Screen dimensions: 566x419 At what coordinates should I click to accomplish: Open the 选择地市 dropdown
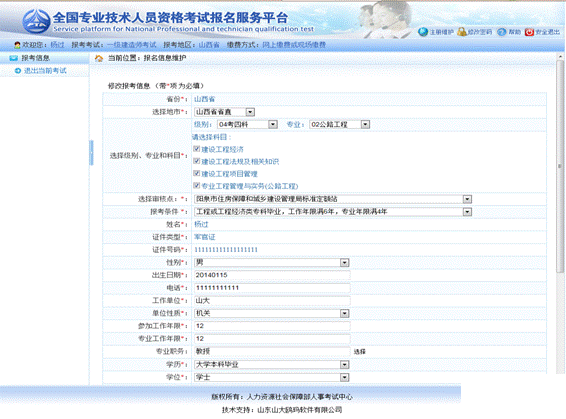coord(225,112)
